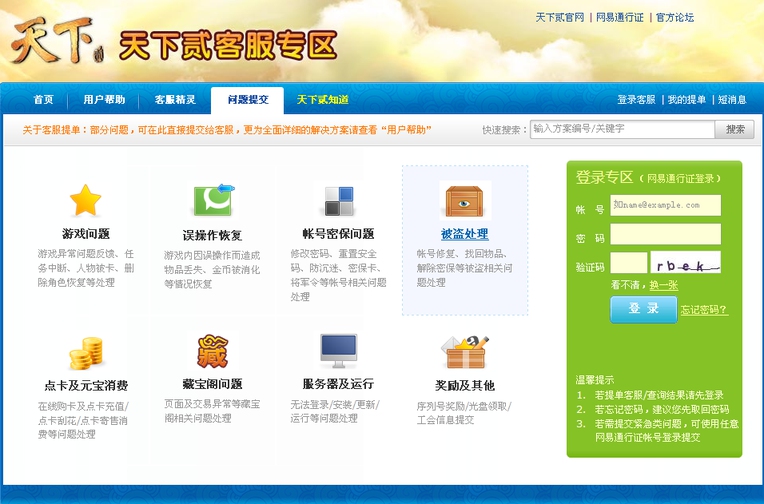Click into the 密码 input field
This screenshot has width=764, height=504.
coord(665,235)
